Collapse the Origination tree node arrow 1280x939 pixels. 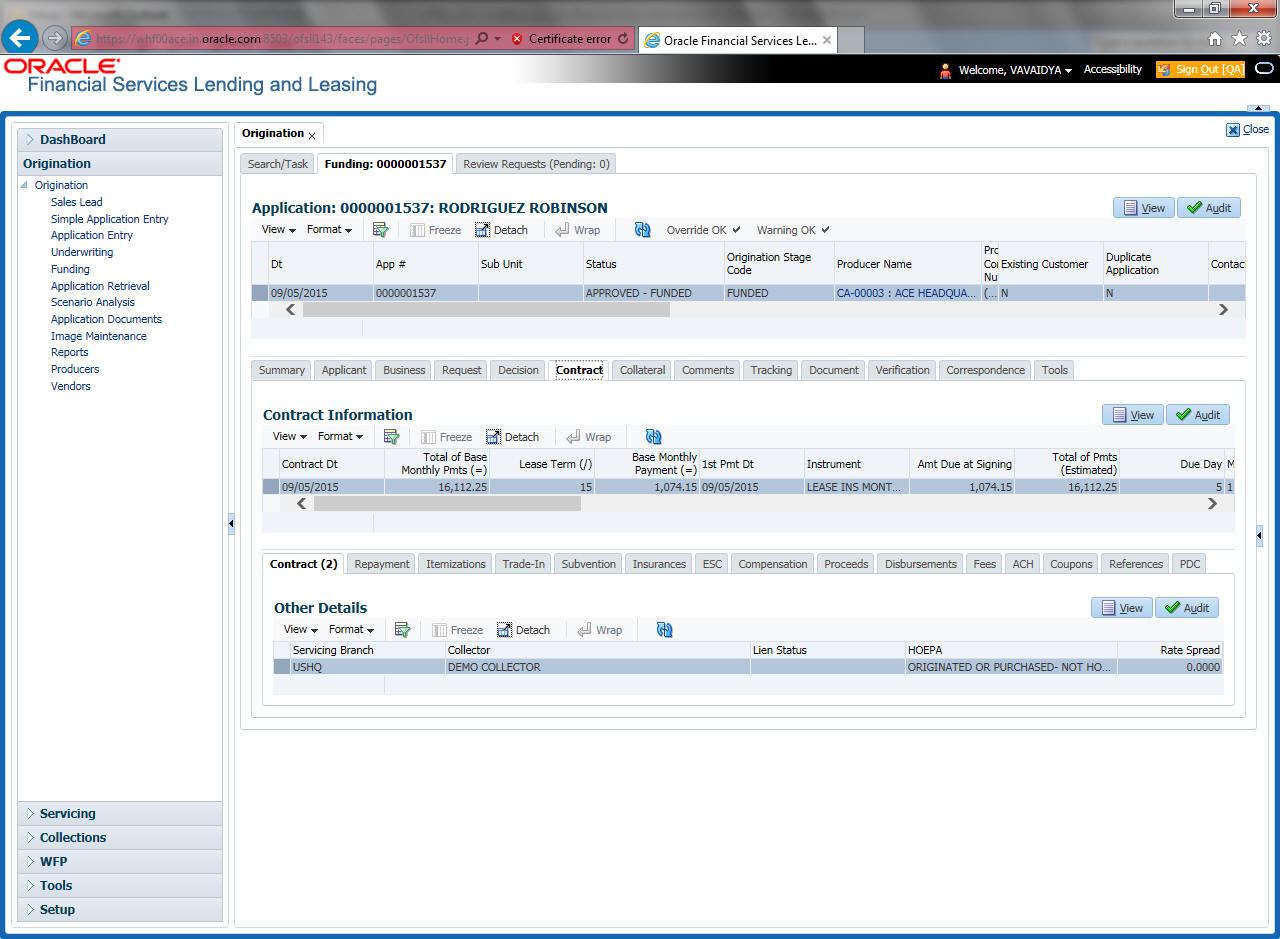(25, 185)
